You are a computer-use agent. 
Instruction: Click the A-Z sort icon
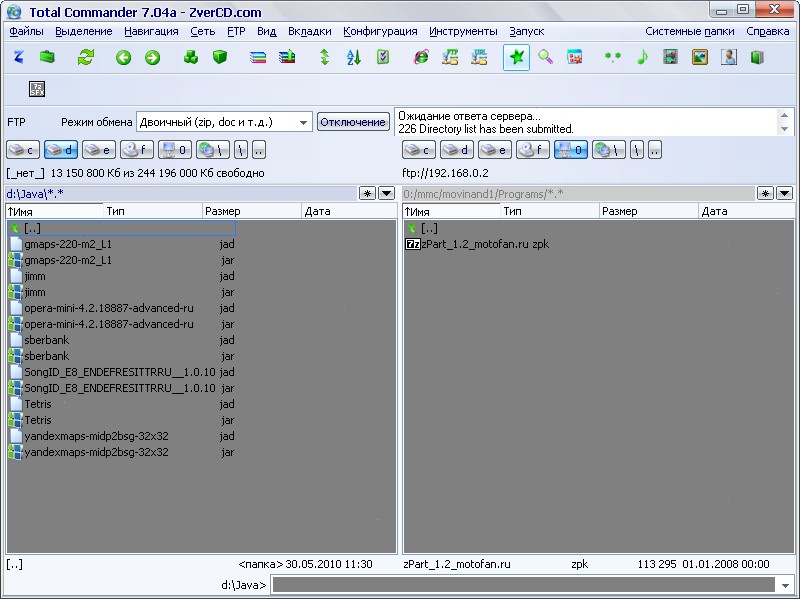click(x=354, y=57)
